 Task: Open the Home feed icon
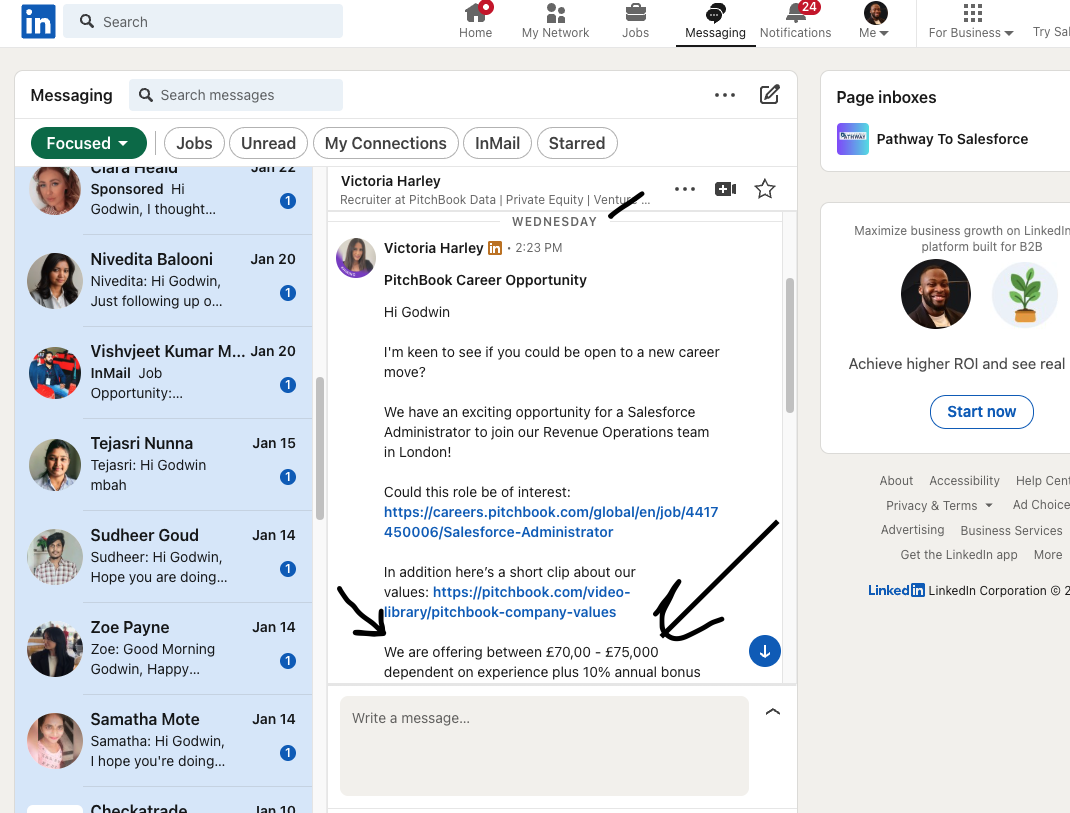tap(475, 15)
